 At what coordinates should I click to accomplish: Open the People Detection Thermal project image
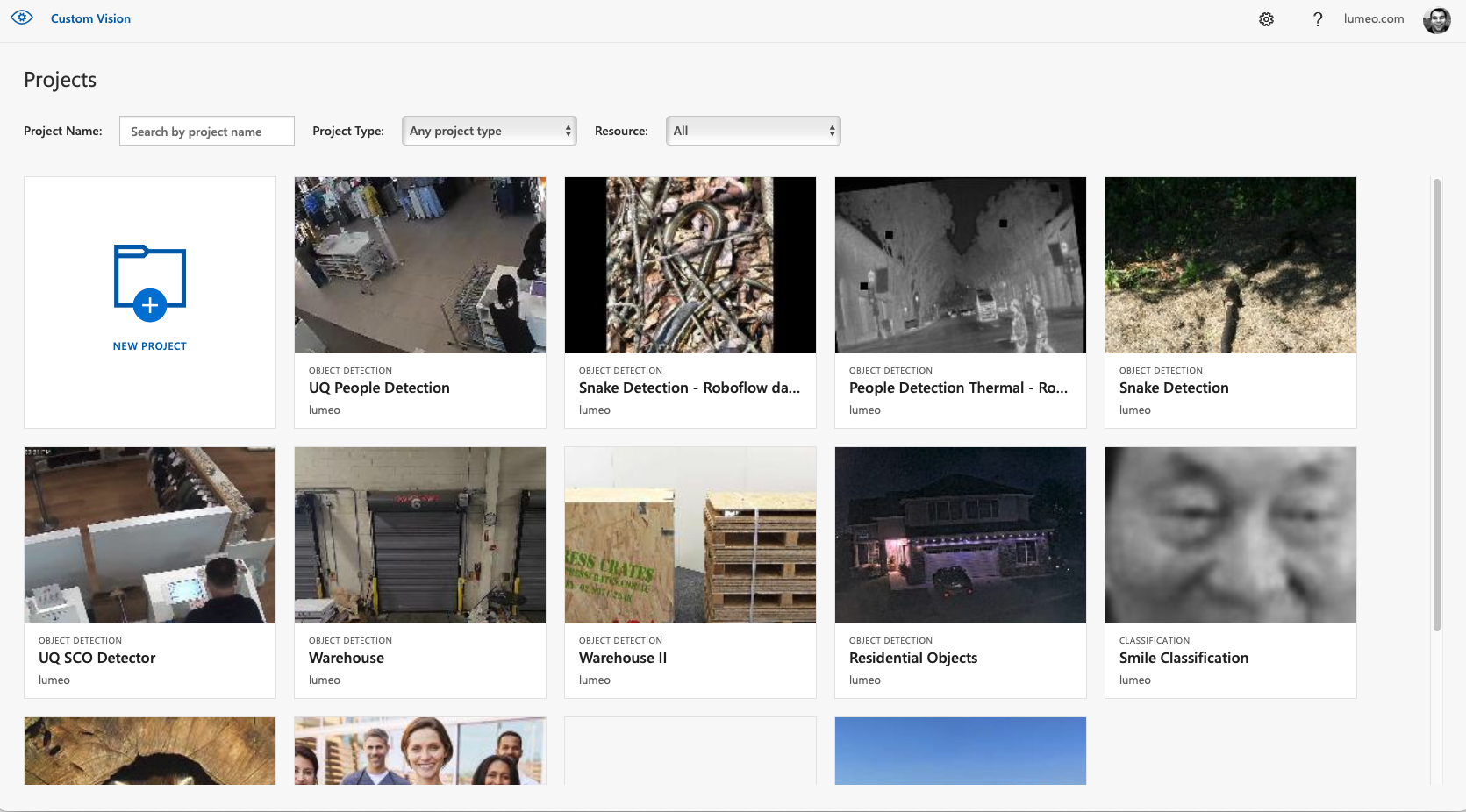point(961,265)
